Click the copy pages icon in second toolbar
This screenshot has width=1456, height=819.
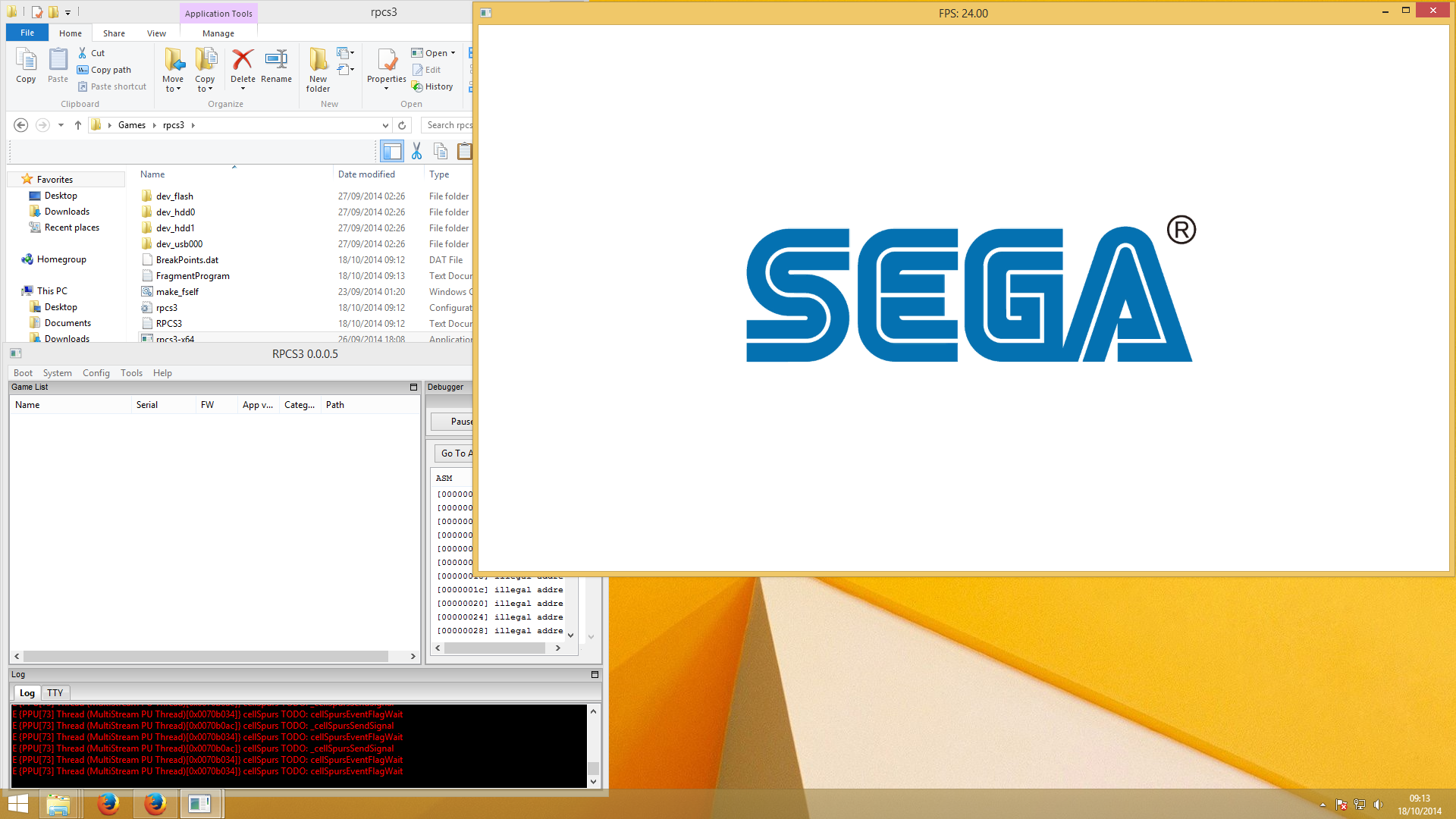[441, 152]
